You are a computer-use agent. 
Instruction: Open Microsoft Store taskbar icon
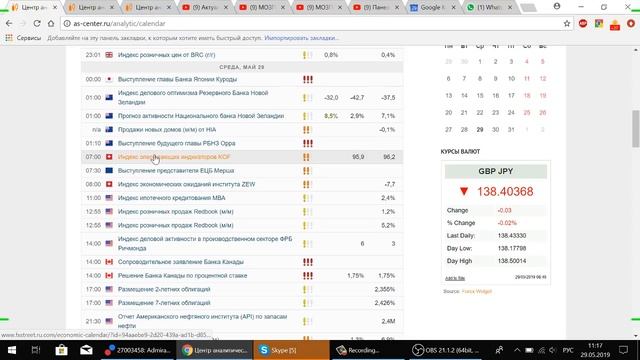click(61, 350)
